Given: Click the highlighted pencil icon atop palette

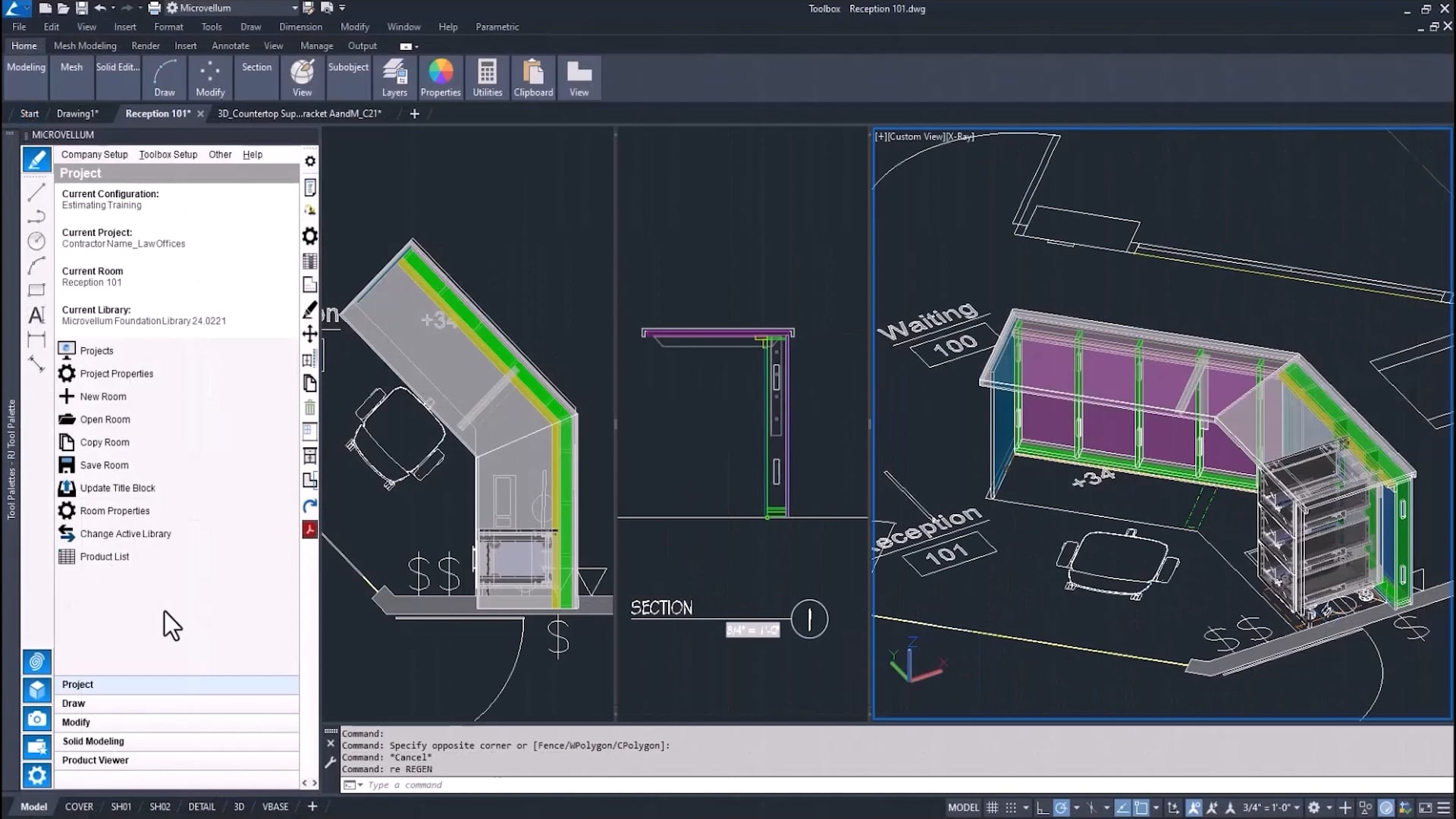Looking at the screenshot, I should tap(36, 160).
